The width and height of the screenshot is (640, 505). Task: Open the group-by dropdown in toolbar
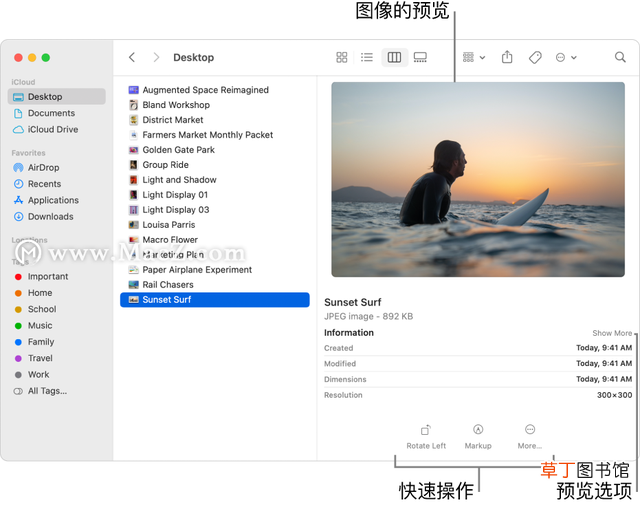pyautogui.click(x=474, y=57)
